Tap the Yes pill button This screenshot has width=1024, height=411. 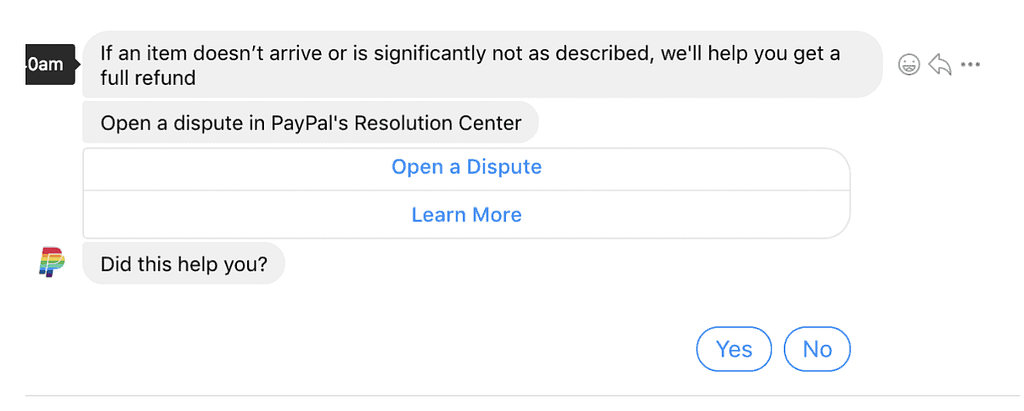click(x=734, y=349)
